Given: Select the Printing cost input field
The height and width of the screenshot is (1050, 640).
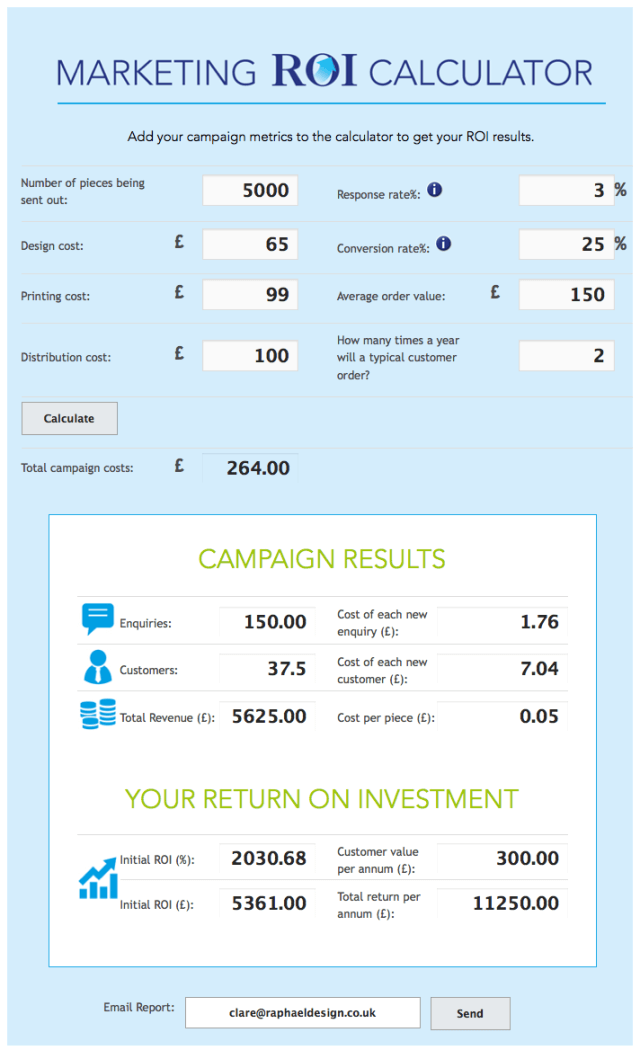Looking at the screenshot, I should (x=250, y=295).
